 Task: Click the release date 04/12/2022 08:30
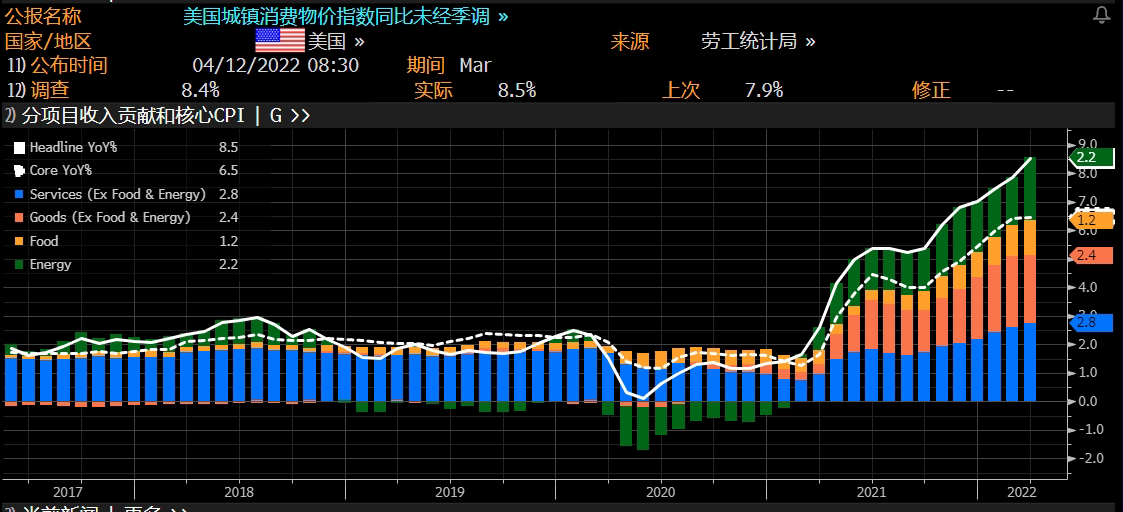276,66
